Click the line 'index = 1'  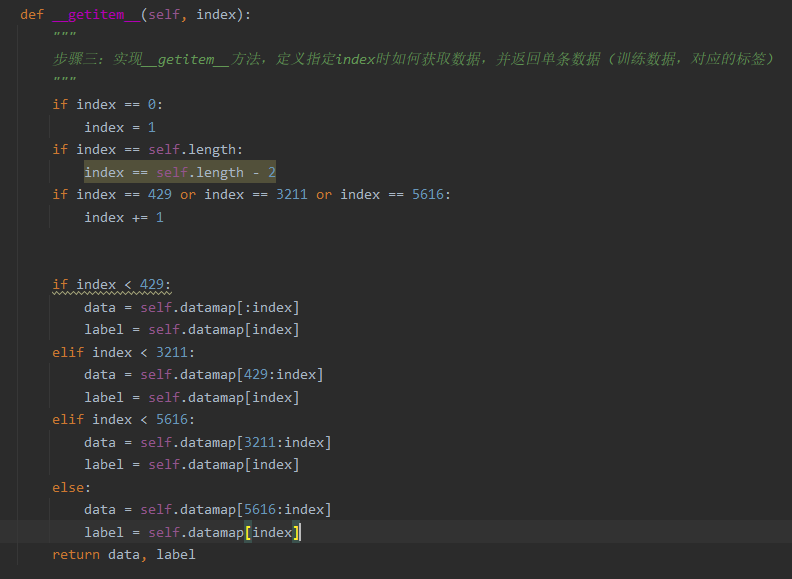[x=120, y=127]
